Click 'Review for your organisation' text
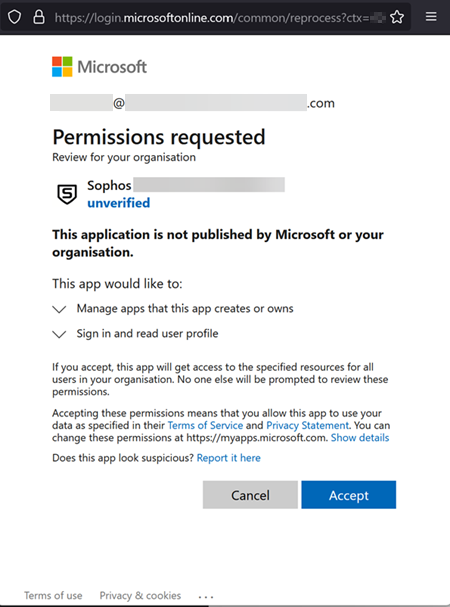The height and width of the screenshot is (607, 450). [x=124, y=157]
